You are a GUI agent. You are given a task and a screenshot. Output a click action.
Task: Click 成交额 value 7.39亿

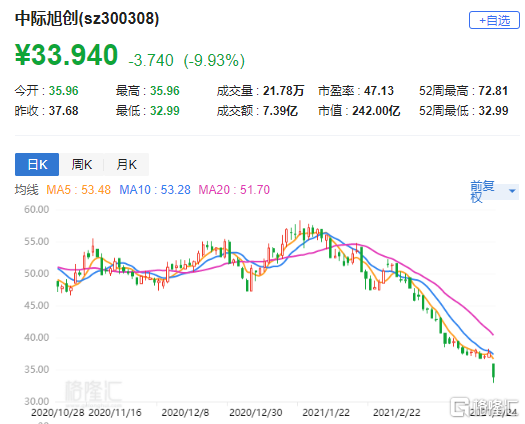coord(280,111)
